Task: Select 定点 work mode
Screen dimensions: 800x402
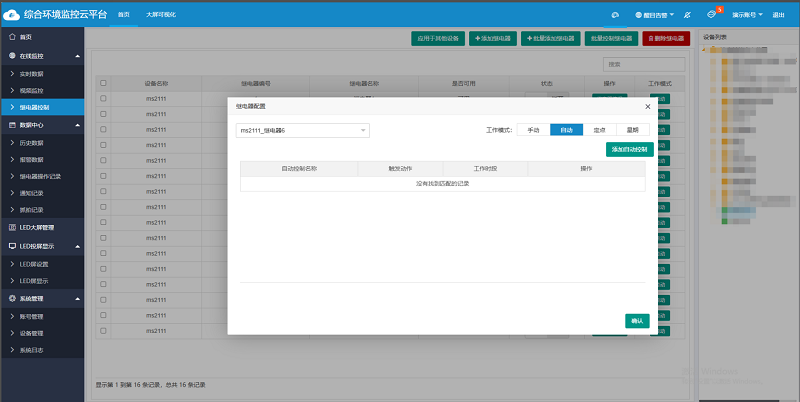Action: coord(599,130)
